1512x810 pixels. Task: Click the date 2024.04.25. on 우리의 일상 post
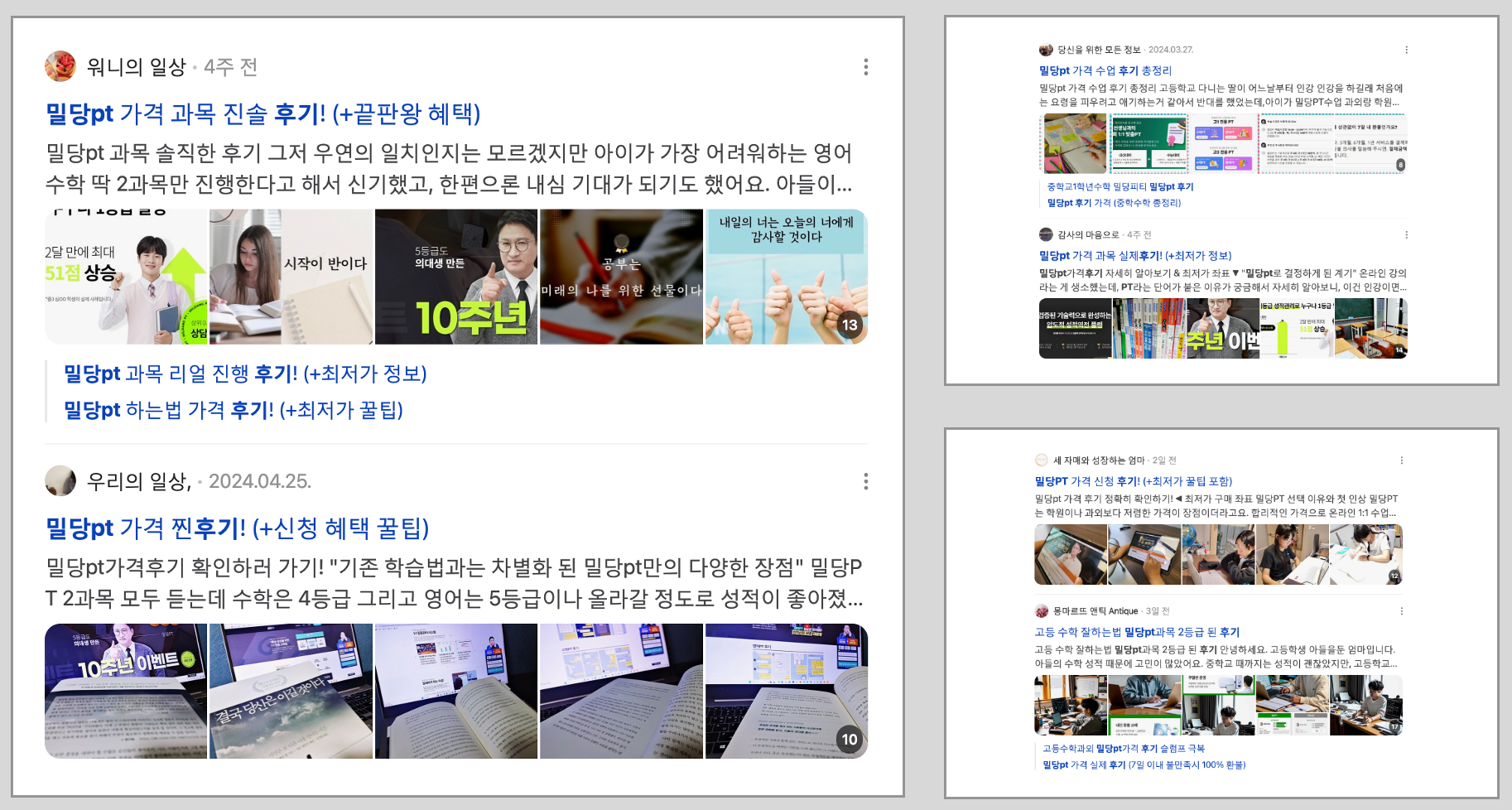pos(259,481)
